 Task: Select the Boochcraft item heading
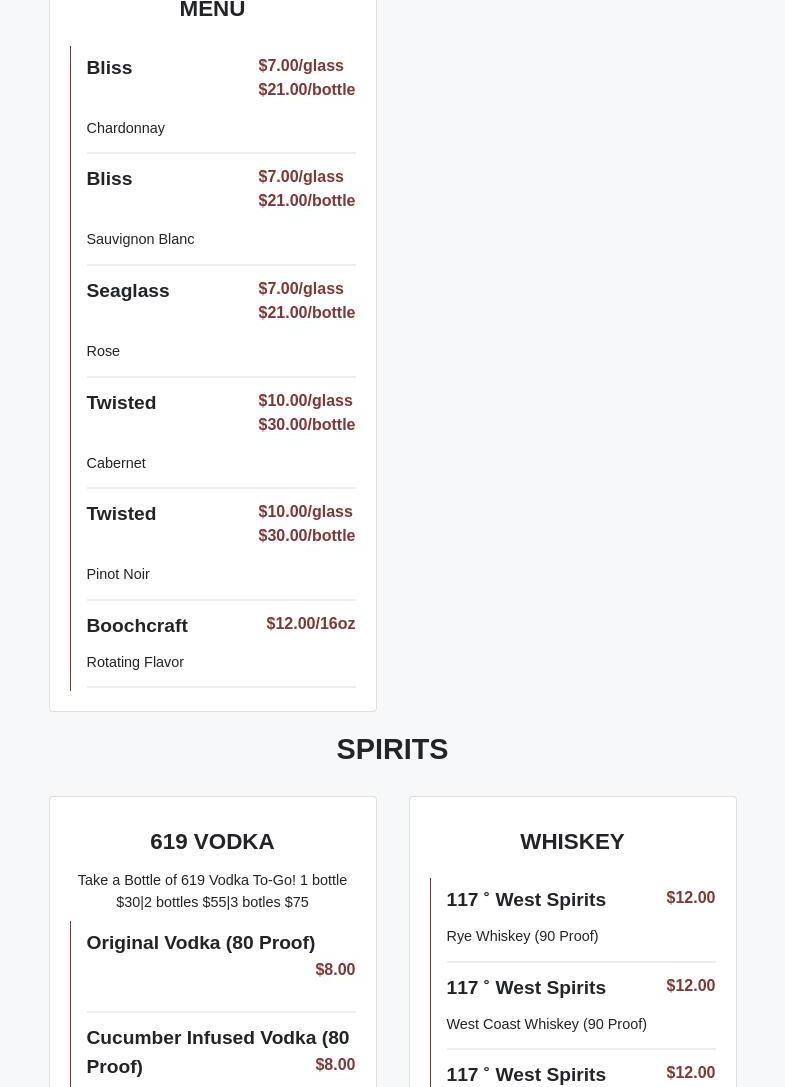137,626
